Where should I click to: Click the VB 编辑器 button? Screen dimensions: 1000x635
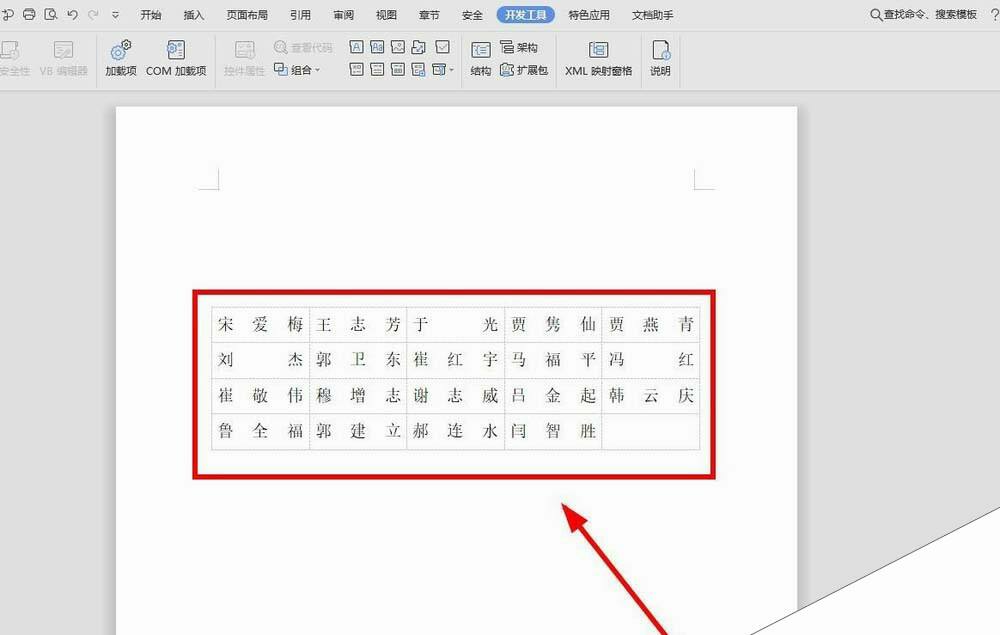tap(63, 59)
